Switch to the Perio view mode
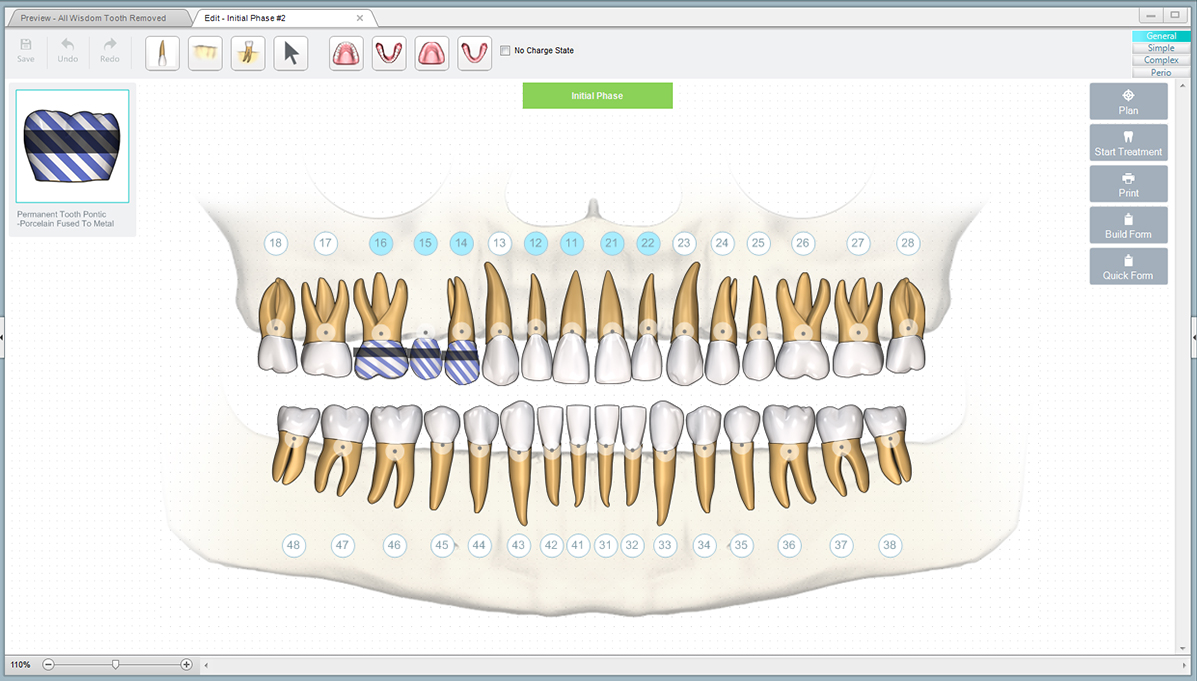1197x681 pixels. coord(1160,72)
